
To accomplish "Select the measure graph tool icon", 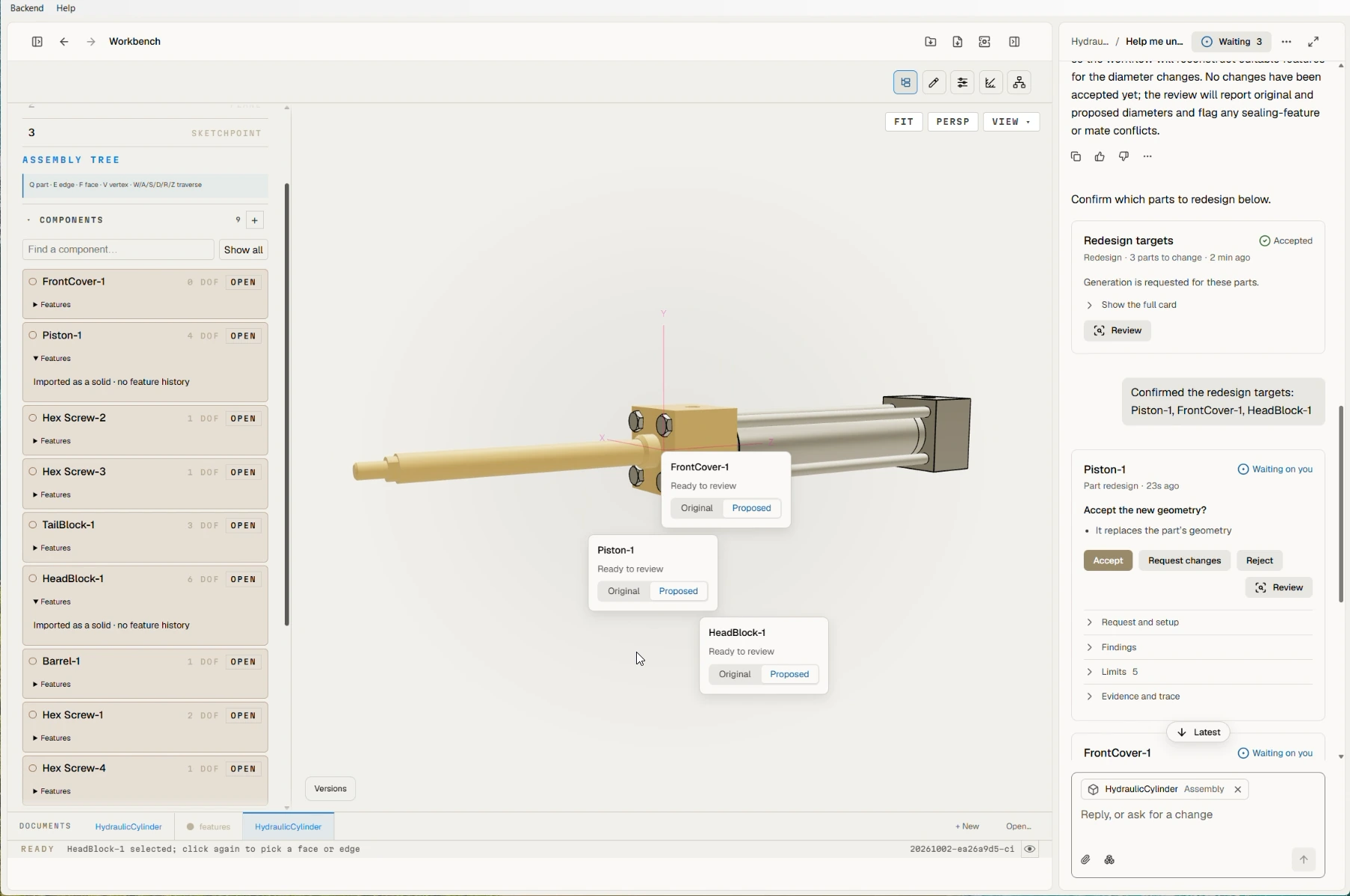I will [x=991, y=82].
